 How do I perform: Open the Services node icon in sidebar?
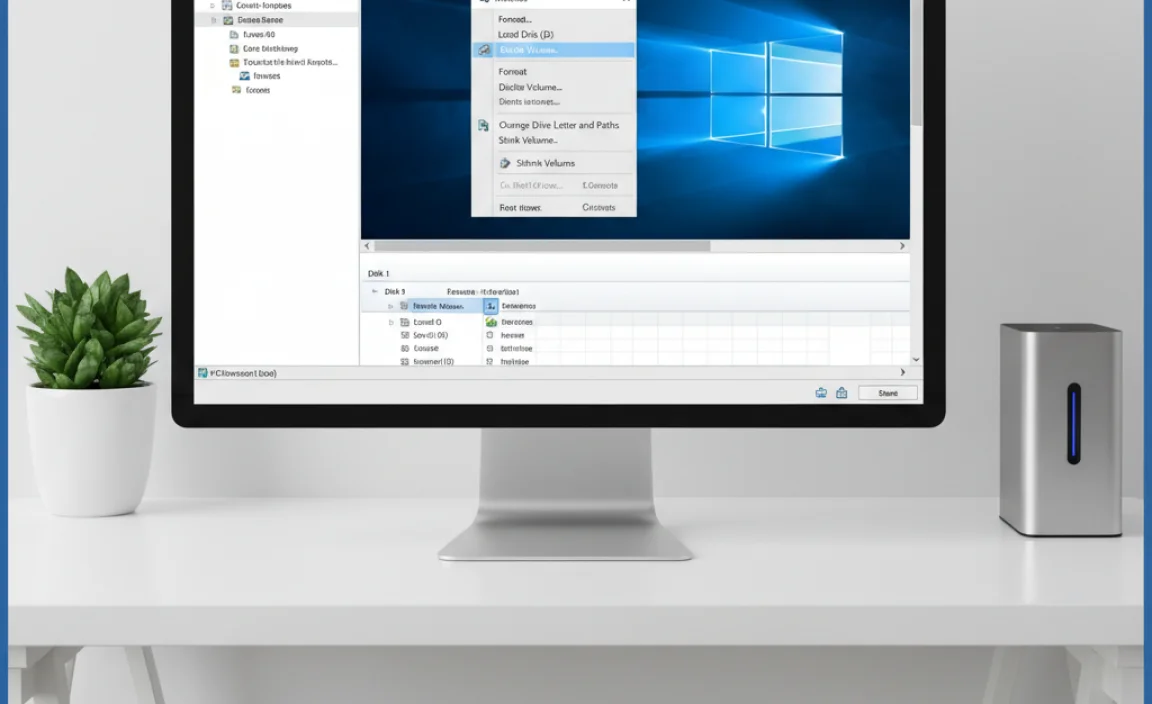[x=236, y=90]
